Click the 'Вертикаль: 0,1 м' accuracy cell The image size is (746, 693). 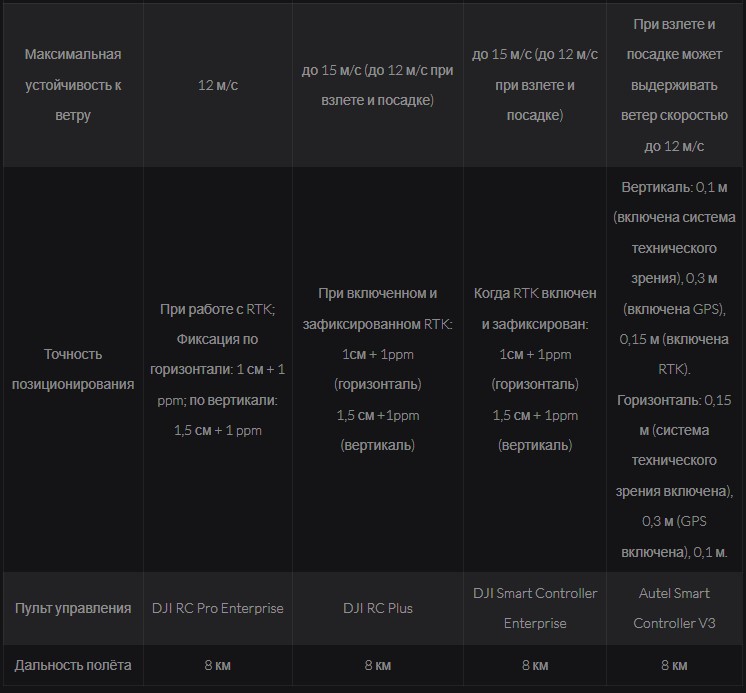click(674, 369)
